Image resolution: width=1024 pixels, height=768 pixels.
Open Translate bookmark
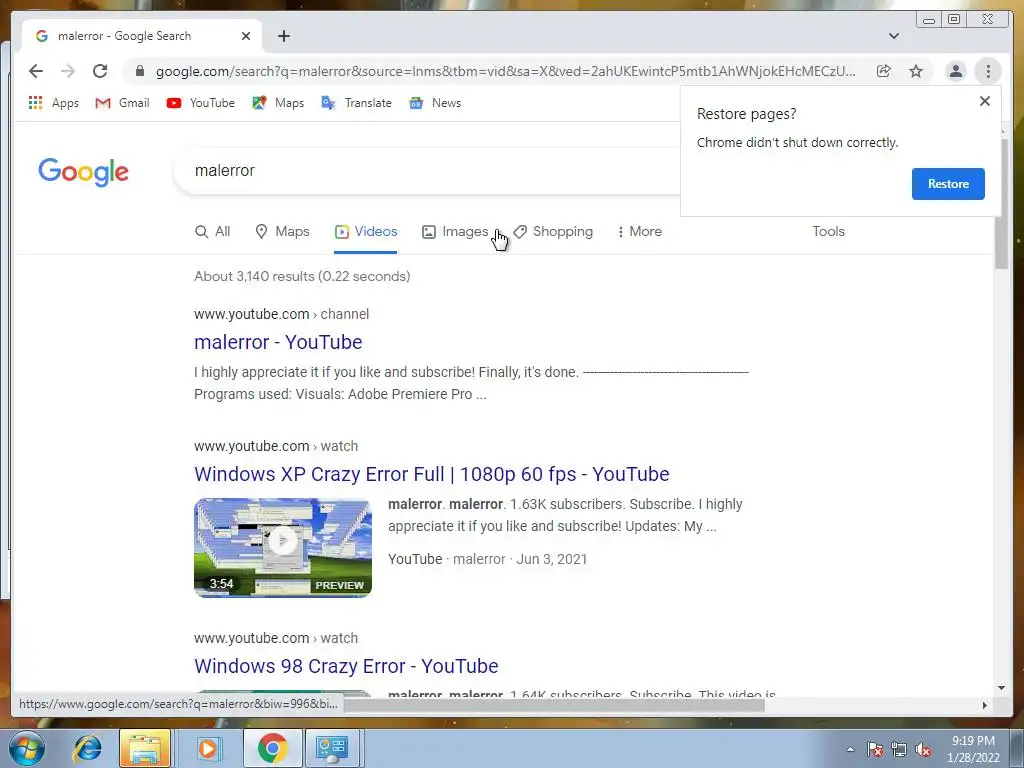click(x=357, y=103)
